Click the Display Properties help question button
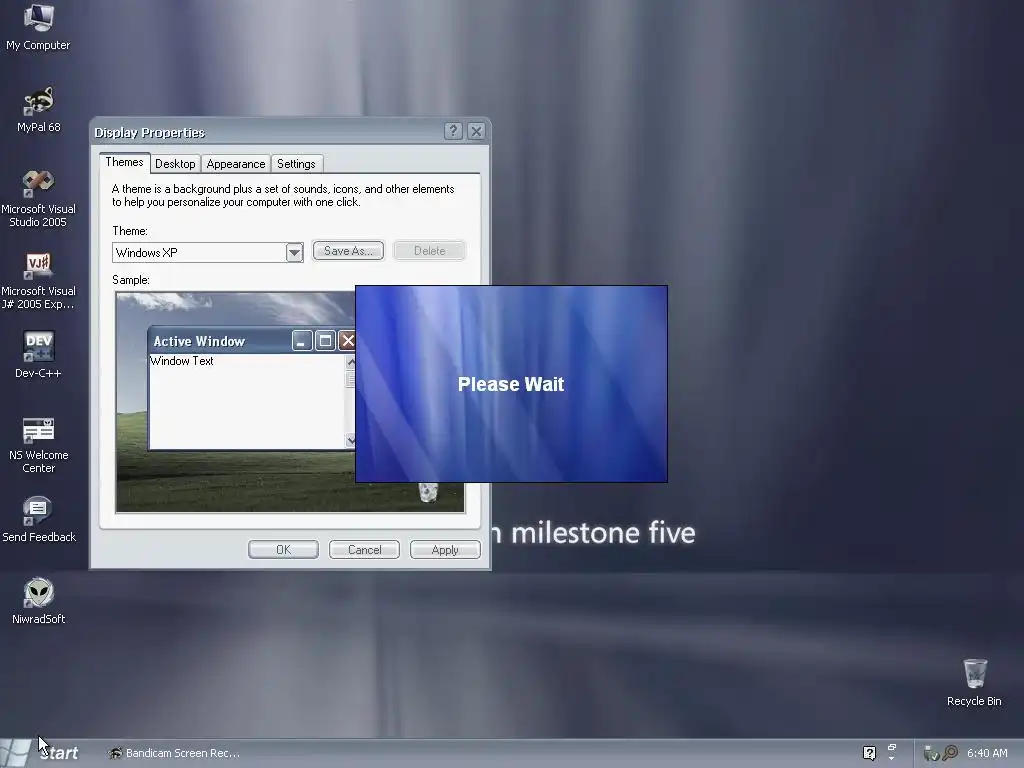This screenshot has height=768, width=1024. 453,131
